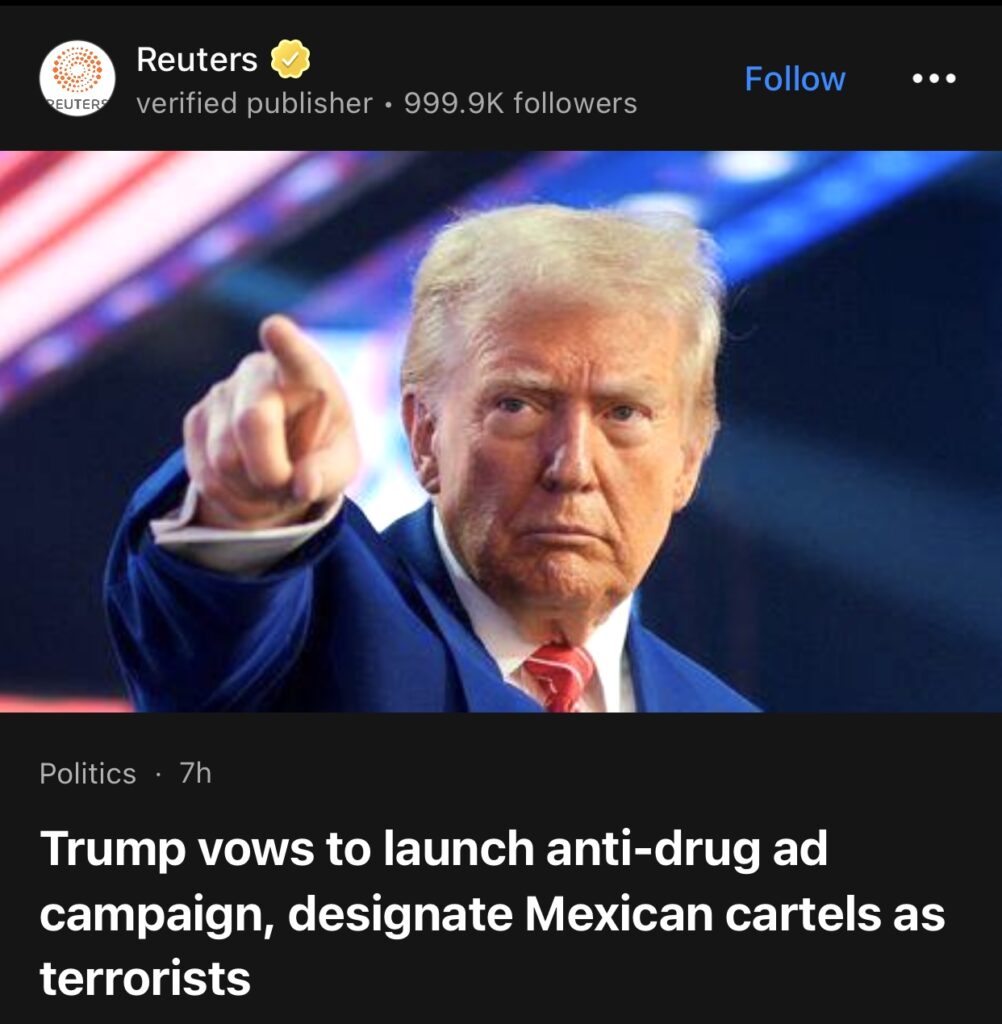Open the article photo of the pointing man
Viewport: 1002px width, 1024px height.
(x=501, y=431)
